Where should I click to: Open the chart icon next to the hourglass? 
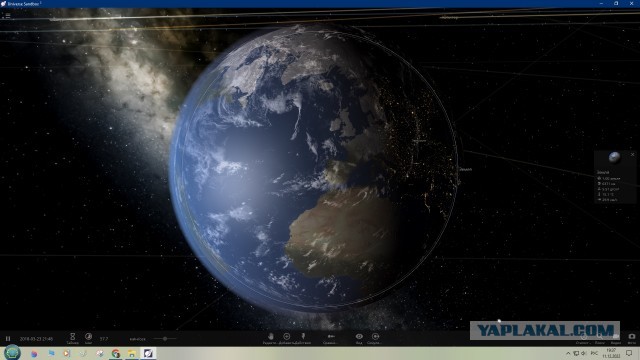88,336
